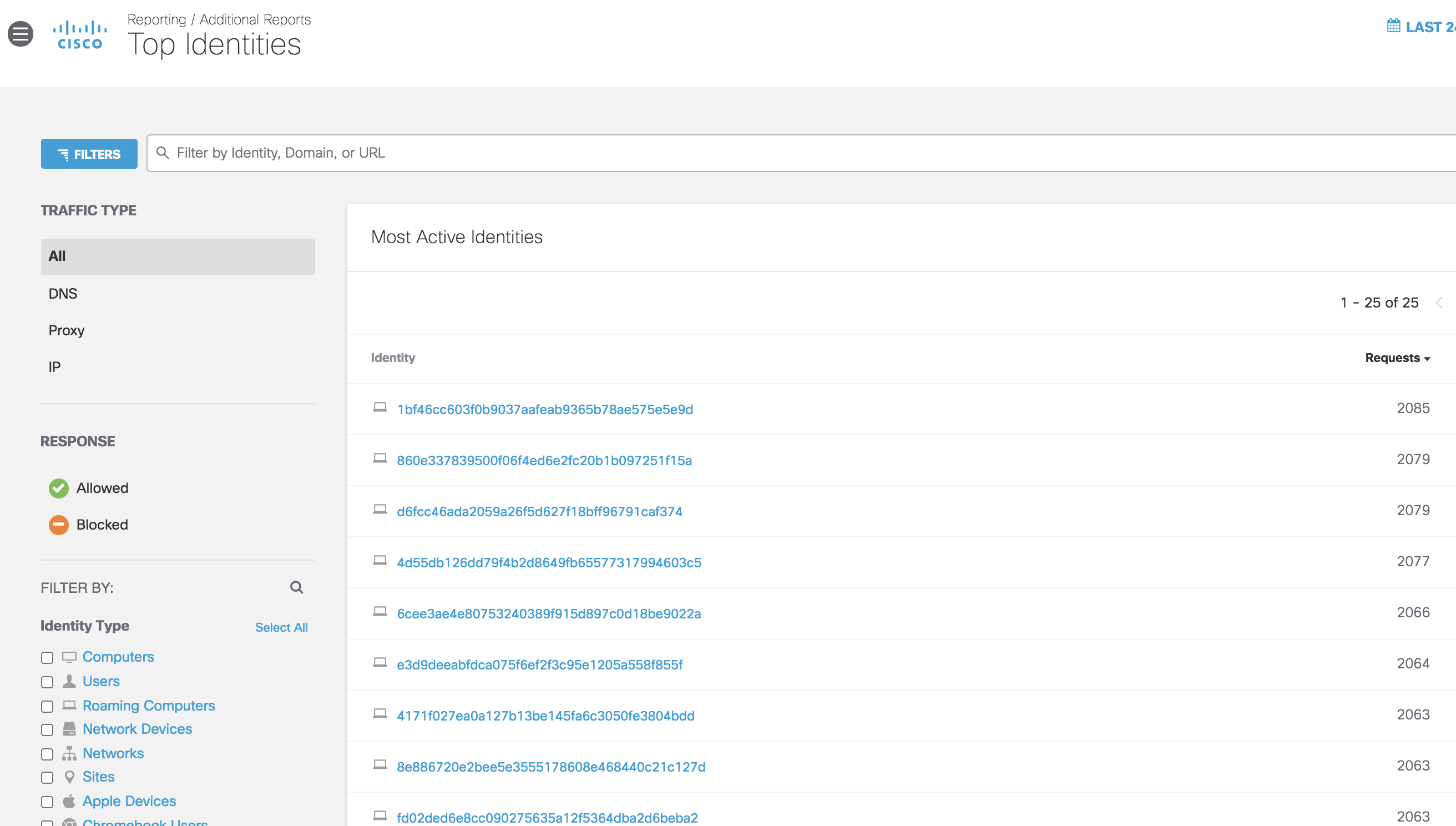1456x826 pixels.
Task: Click laptop icon beside d6fcc46ada2059 identity
Action: [x=380, y=510]
